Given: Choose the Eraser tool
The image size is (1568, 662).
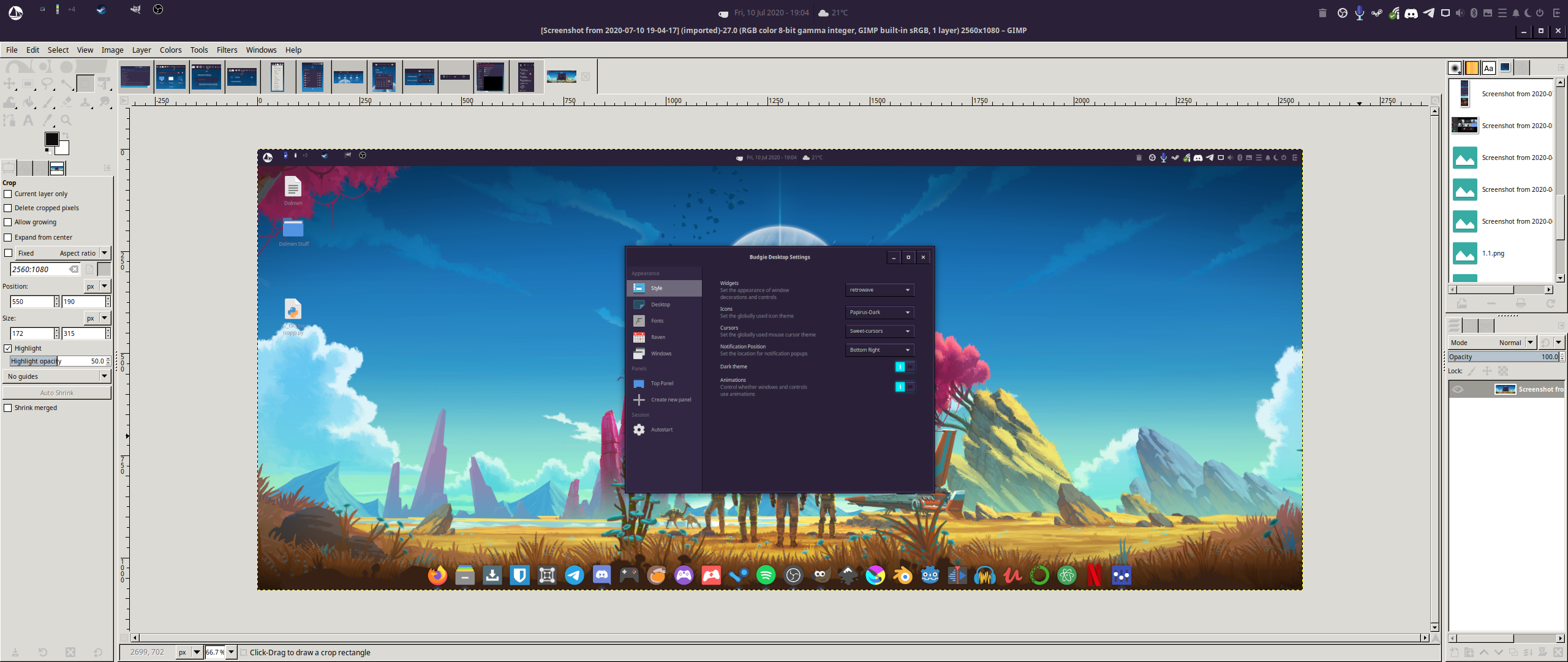Looking at the screenshot, I should [67, 102].
